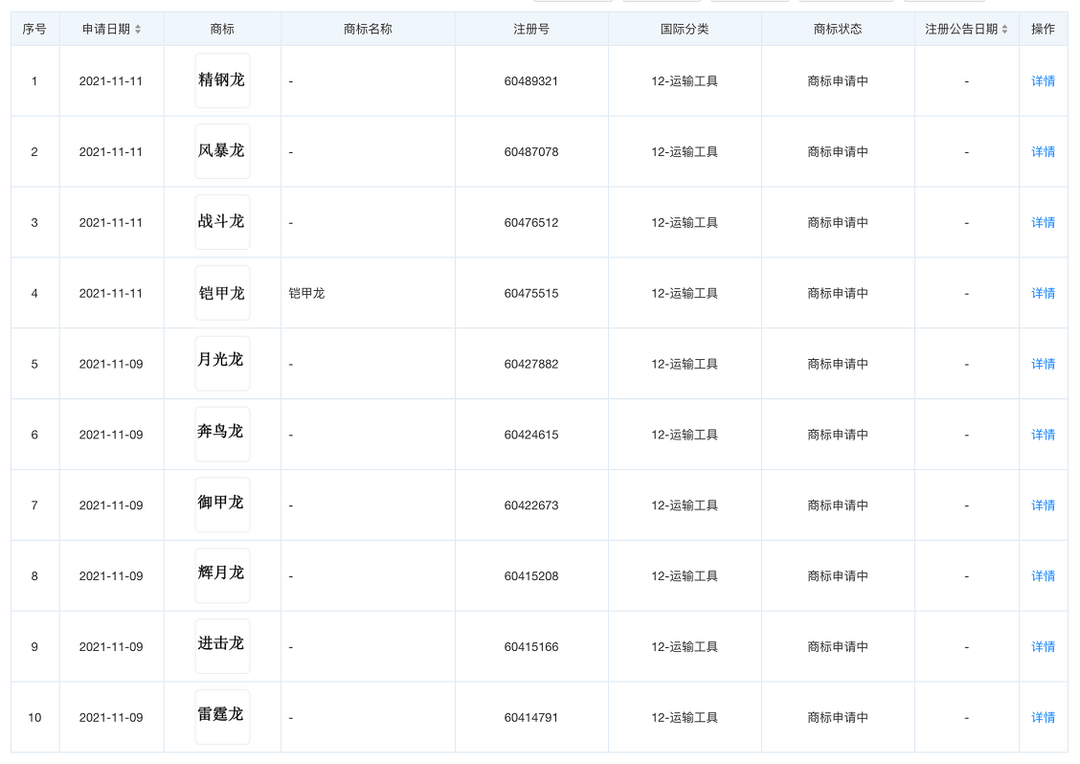The height and width of the screenshot is (764, 1080).
Task: Select registration number 60415166
Action: [x=531, y=647]
